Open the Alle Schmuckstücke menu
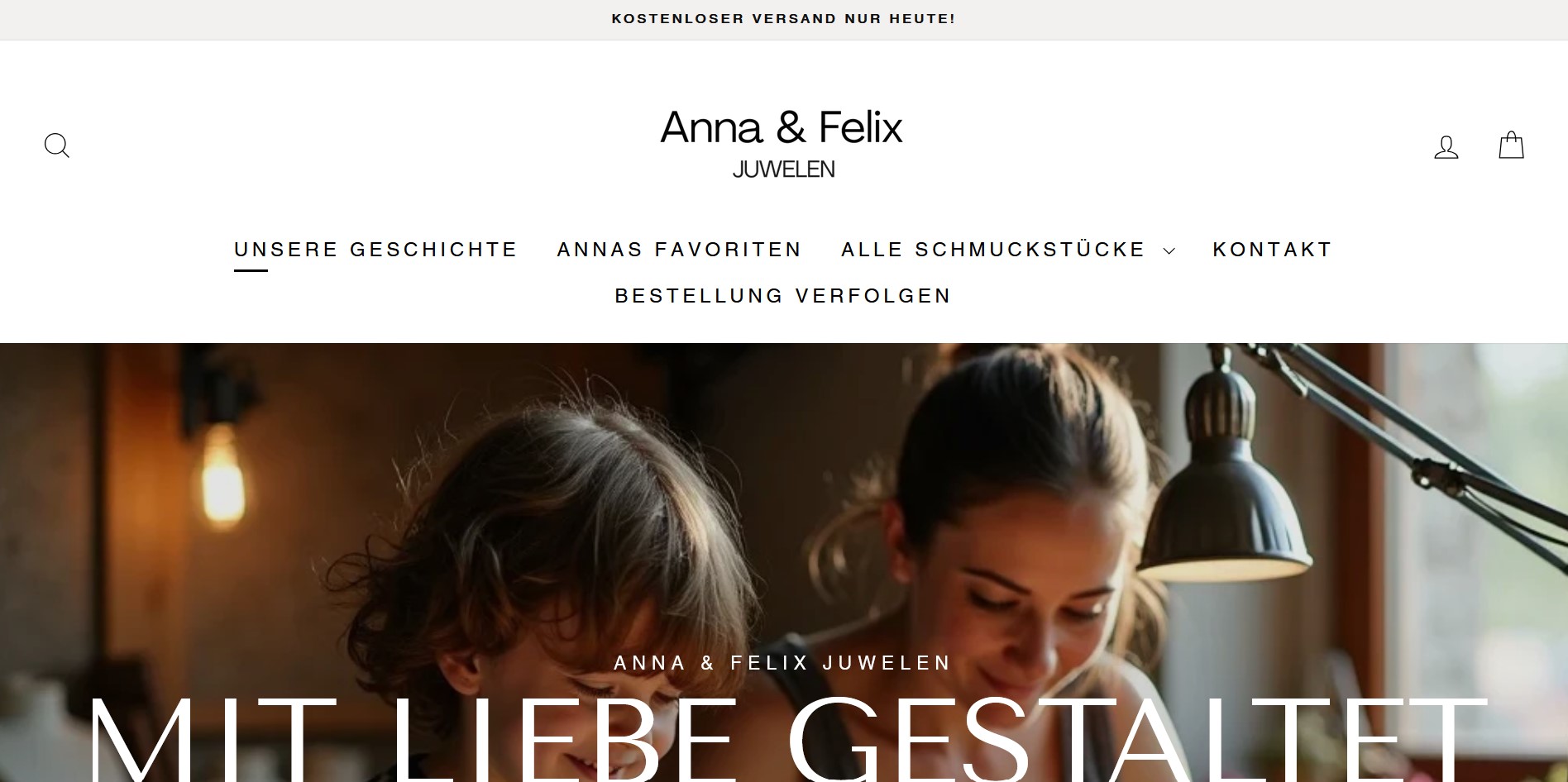The width and height of the screenshot is (1568, 782). tap(992, 250)
